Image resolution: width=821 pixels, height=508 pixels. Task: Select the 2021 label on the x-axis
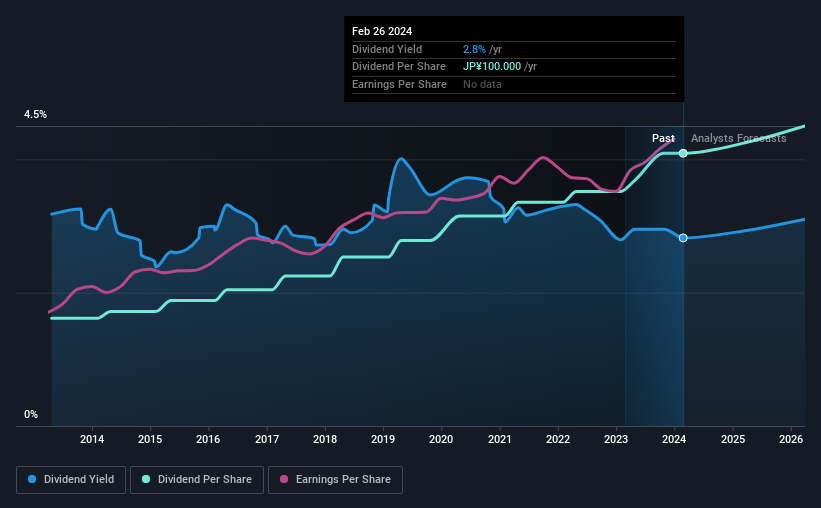(500, 439)
